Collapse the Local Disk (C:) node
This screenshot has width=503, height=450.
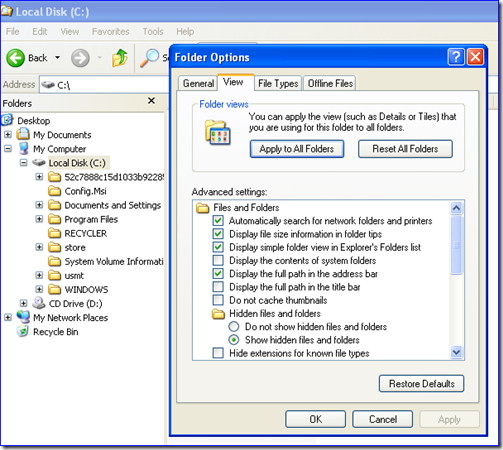click(23, 163)
